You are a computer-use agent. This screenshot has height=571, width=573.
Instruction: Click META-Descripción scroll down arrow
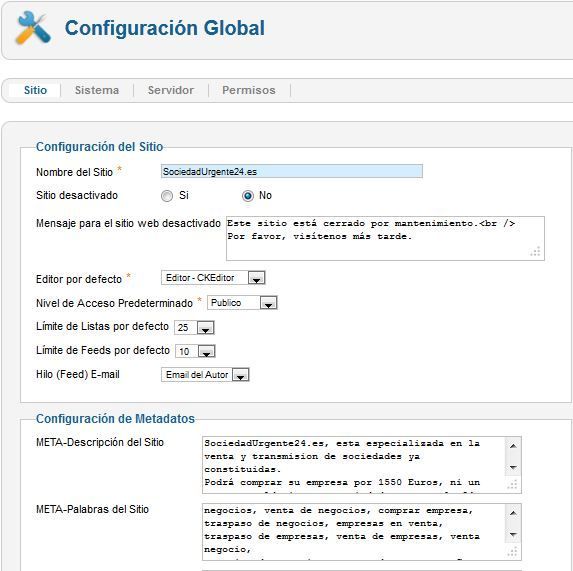click(513, 468)
